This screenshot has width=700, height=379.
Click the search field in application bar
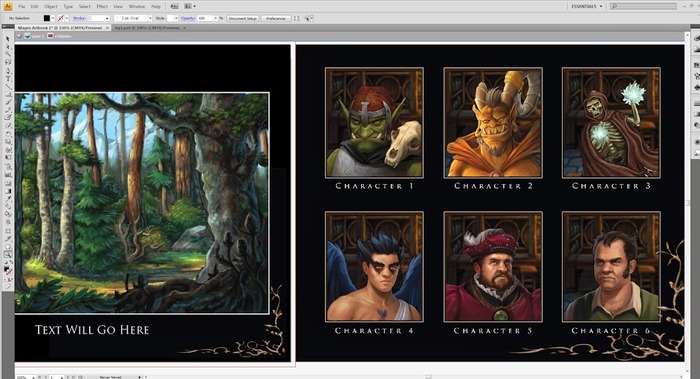643,6
